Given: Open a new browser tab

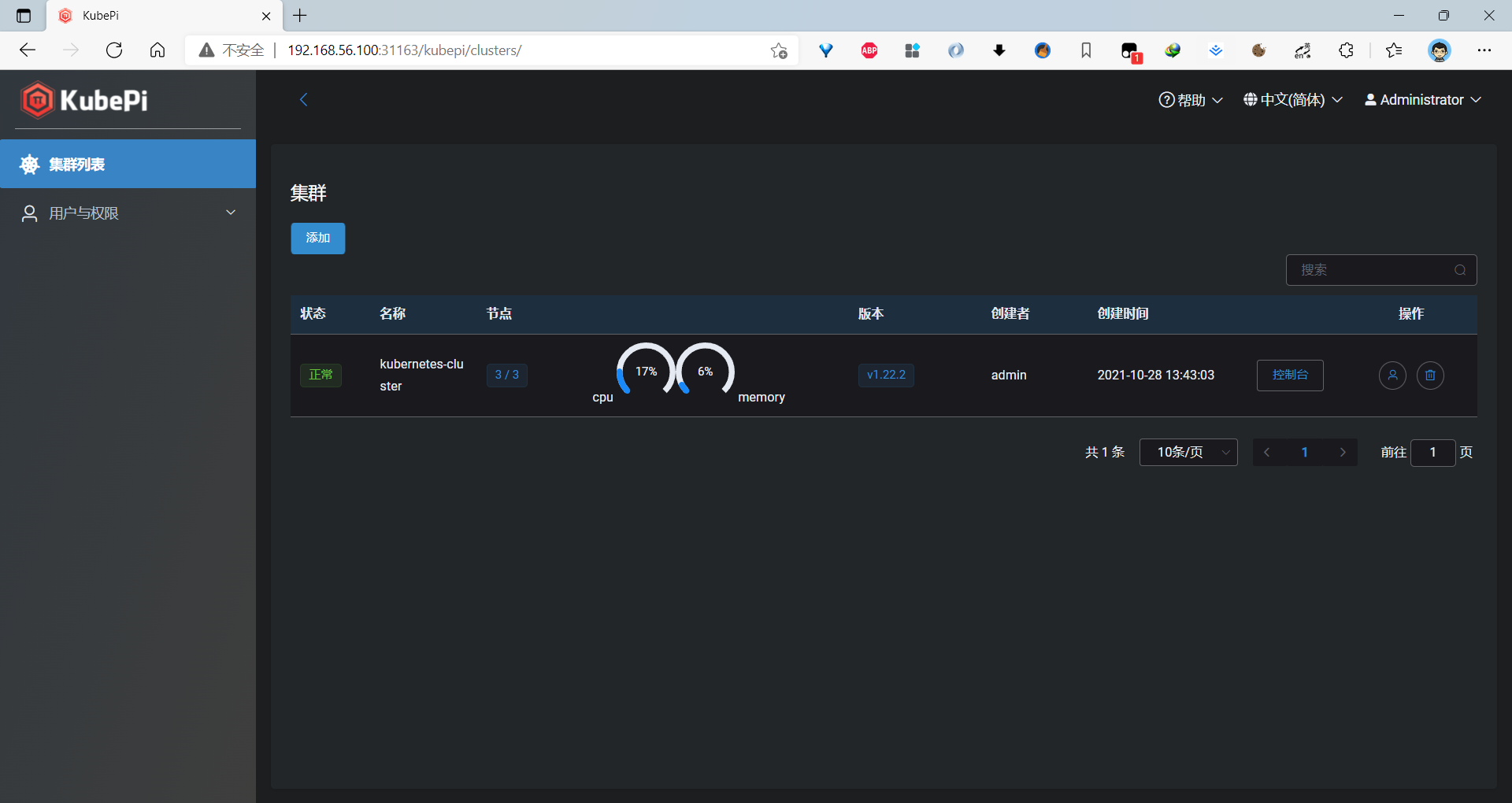Looking at the screenshot, I should point(300,16).
